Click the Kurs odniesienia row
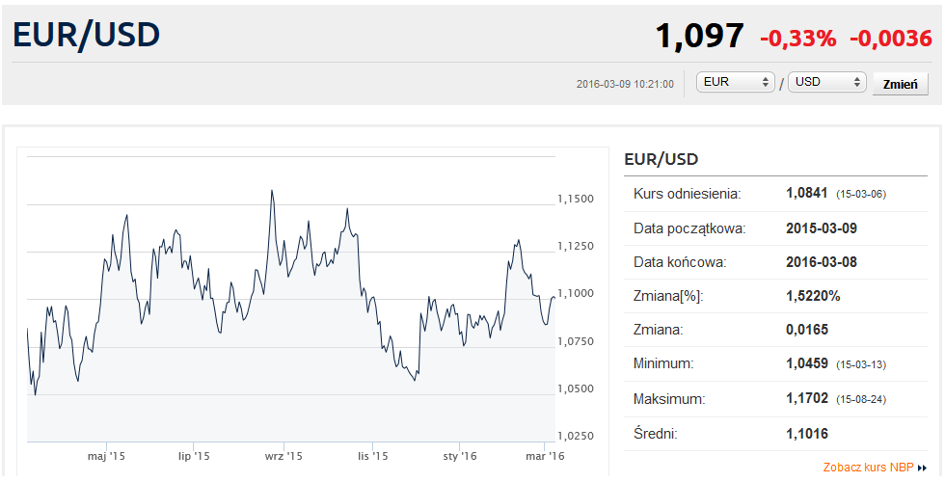The image size is (945, 482). click(x=776, y=194)
